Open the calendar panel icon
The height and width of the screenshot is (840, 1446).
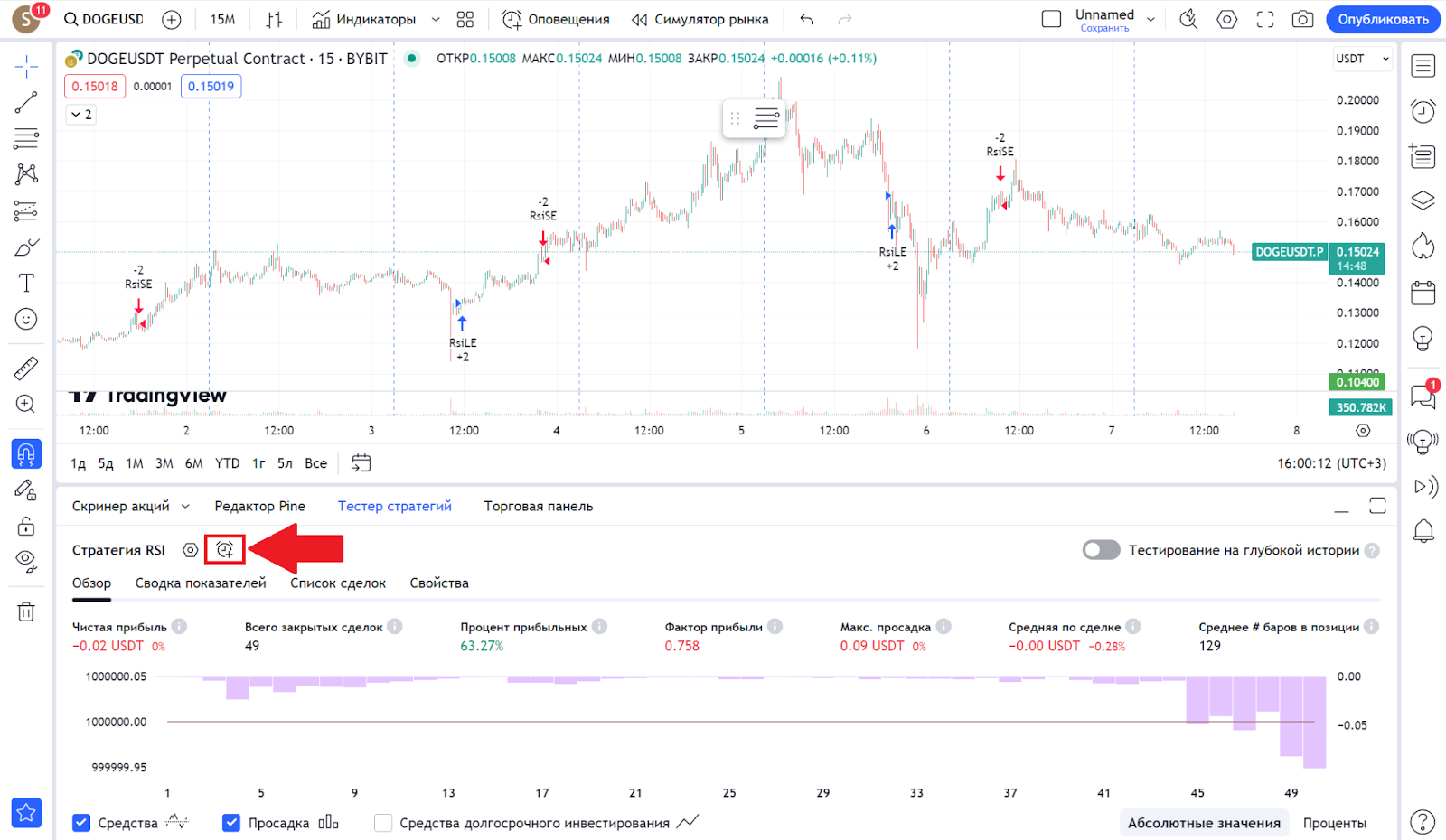pyautogui.click(x=1423, y=292)
